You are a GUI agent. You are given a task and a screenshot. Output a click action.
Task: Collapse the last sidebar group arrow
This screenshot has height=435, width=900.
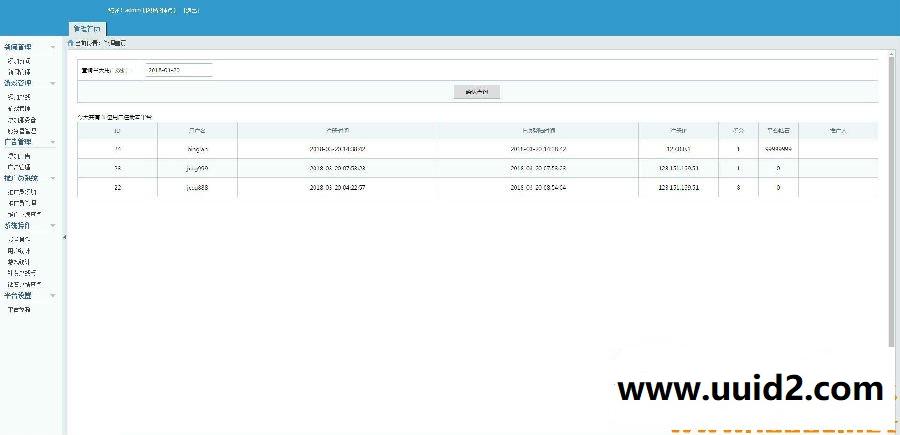click(54, 295)
